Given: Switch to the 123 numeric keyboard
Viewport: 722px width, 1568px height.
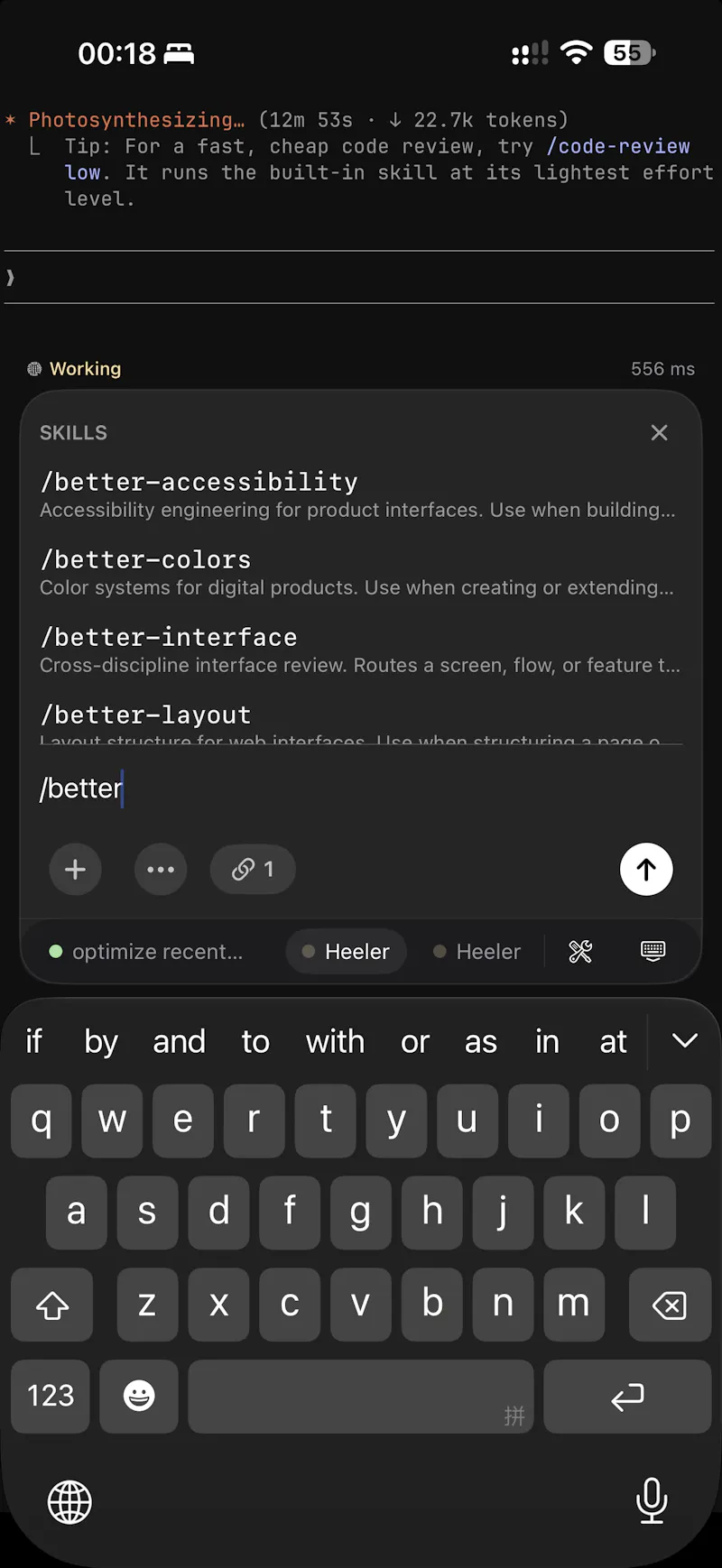Looking at the screenshot, I should [x=51, y=1396].
